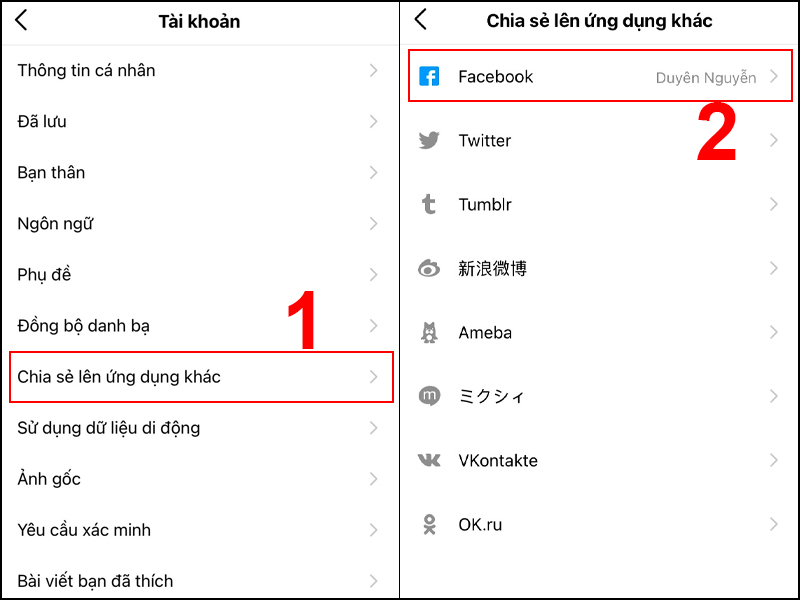Open Yêu cầu xác minh
Viewport: 800px width, 600px height.
(x=200, y=530)
